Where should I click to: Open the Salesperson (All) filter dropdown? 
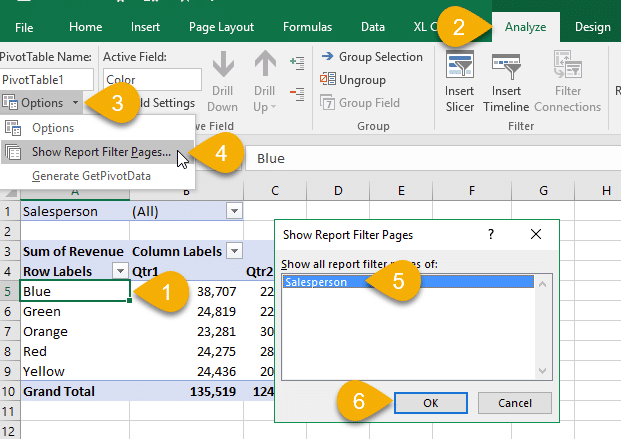[x=234, y=211]
